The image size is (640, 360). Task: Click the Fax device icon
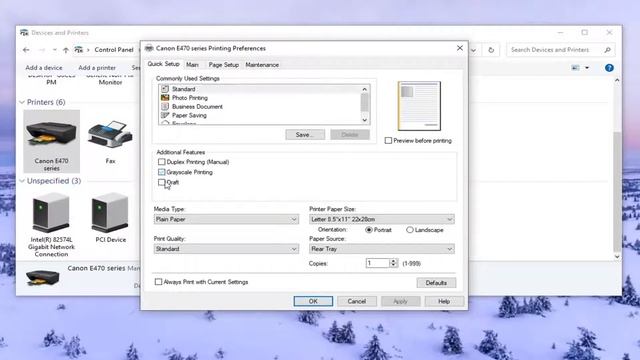pyautogui.click(x=110, y=135)
